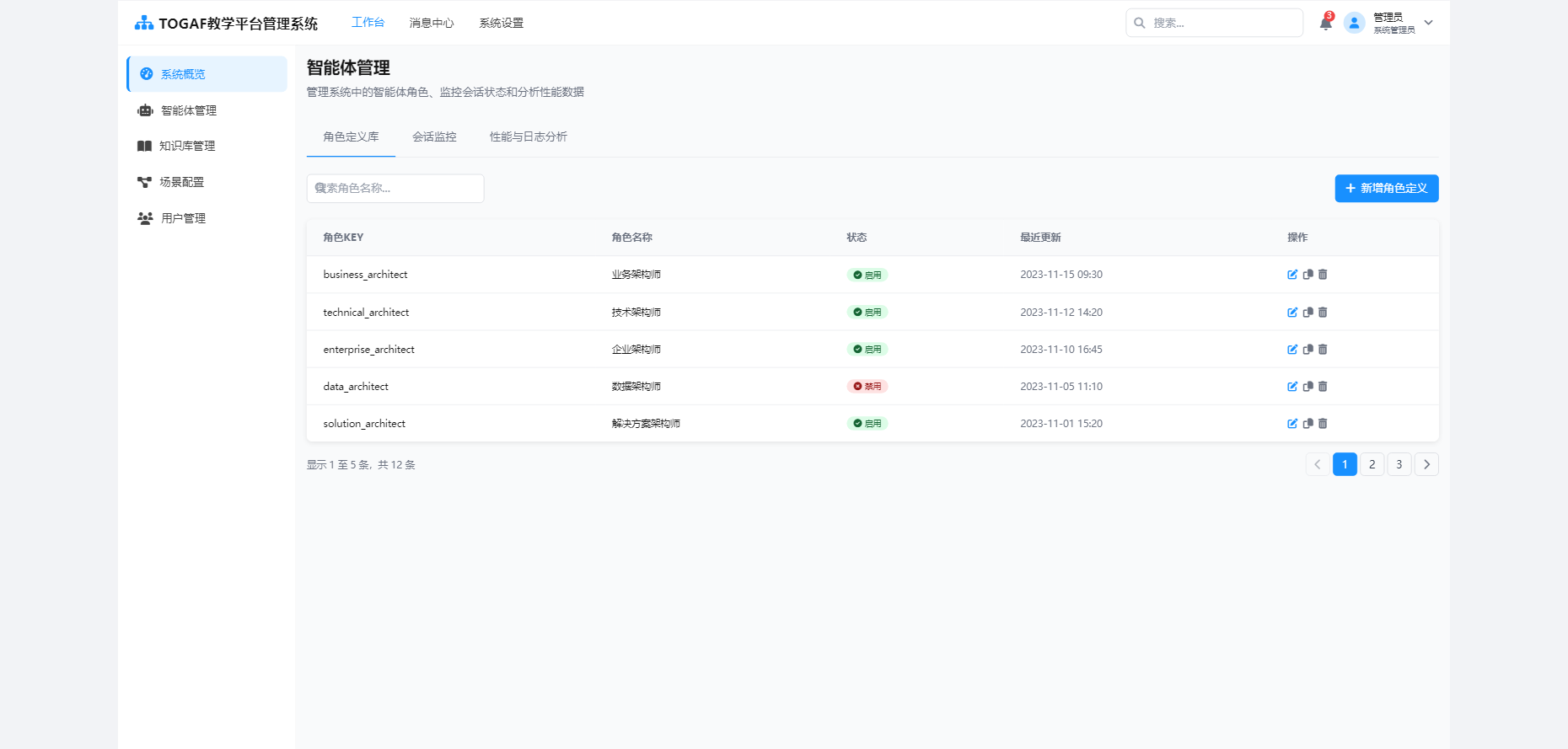Switch to the 性能与日志分析 tab

tap(529, 136)
